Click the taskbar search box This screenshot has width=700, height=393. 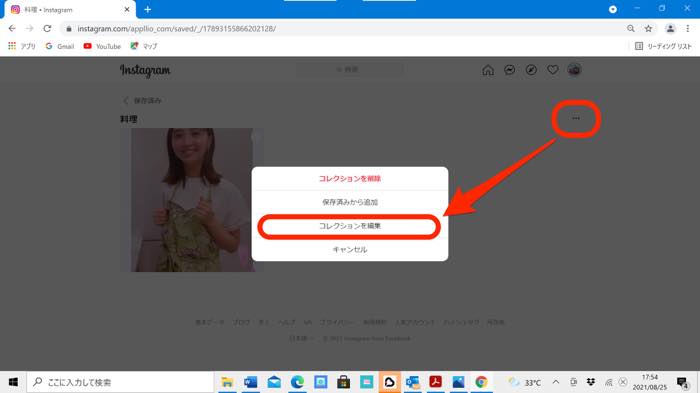[x=120, y=382]
